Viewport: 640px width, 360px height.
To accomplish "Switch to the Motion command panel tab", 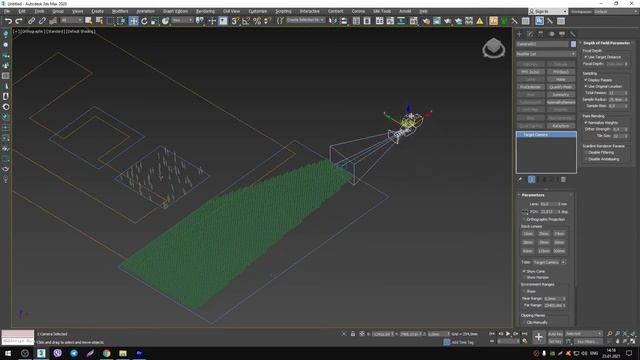I will tap(551, 34).
